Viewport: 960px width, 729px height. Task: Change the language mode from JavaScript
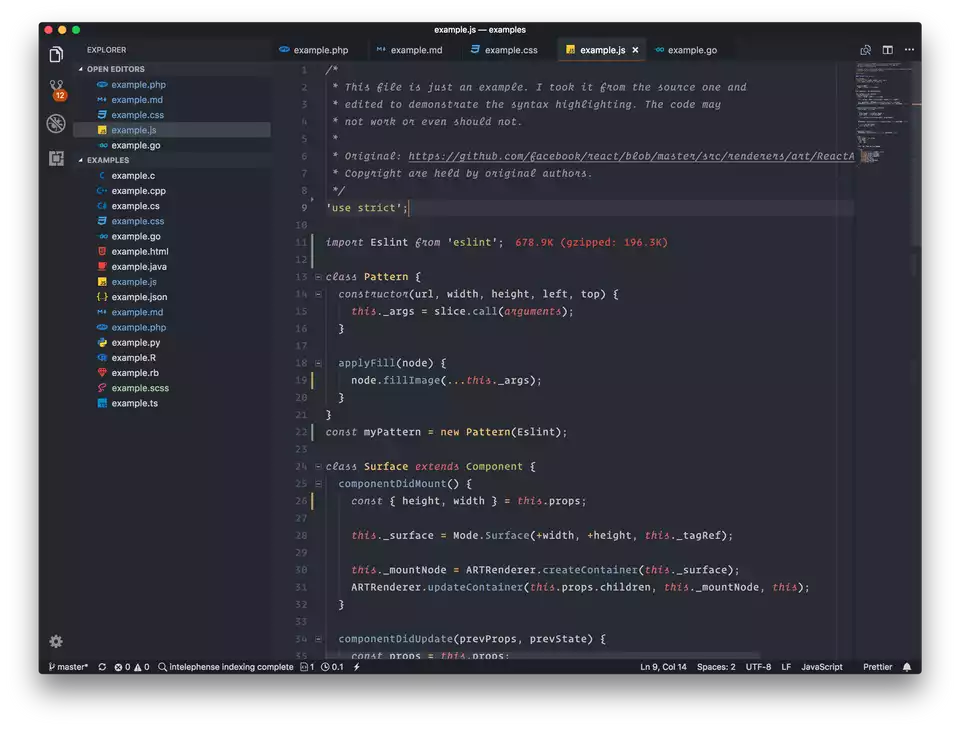pos(822,667)
